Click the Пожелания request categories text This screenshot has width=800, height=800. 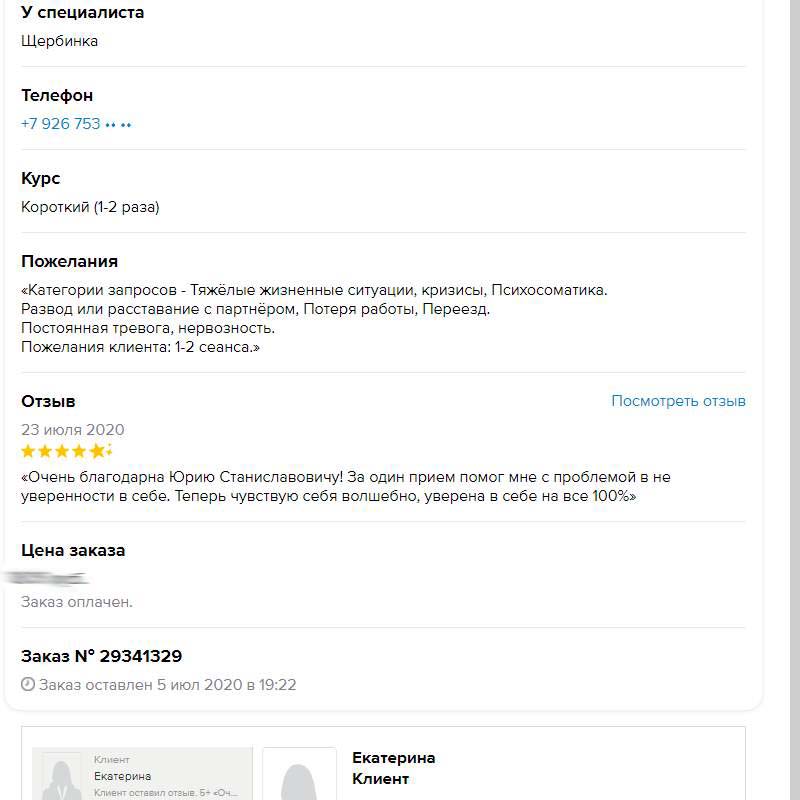(314, 318)
